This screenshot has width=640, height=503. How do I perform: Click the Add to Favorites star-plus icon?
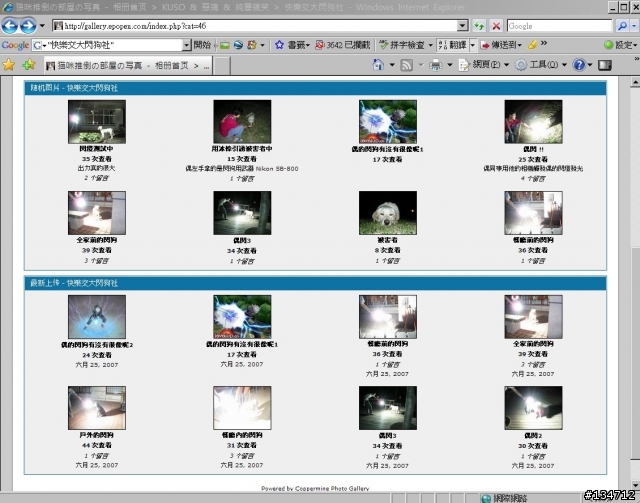[29, 65]
